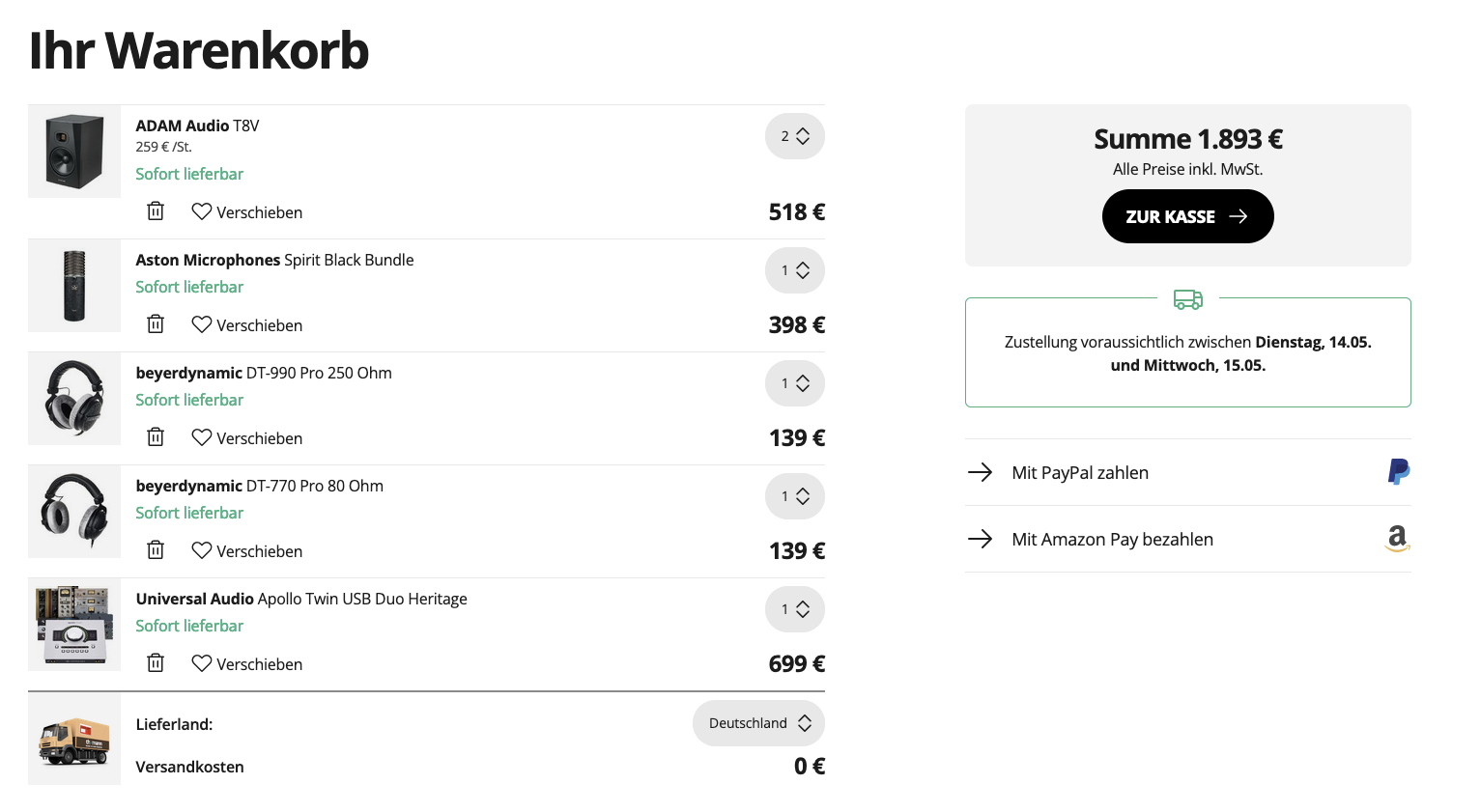Image resolution: width=1481 pixels, height=812 pixels.
Task: Click the beyerdynamic DT-770 Pro product name
Action: [x=259, y=486]
